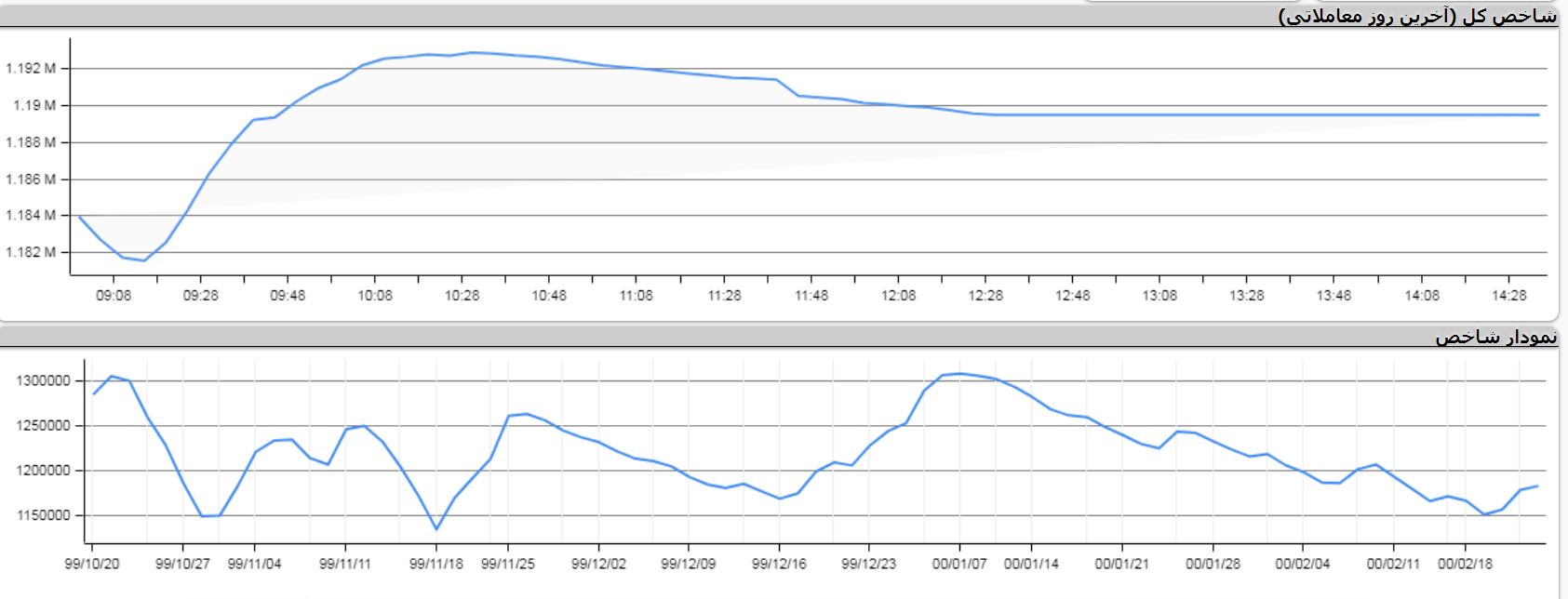
Task: Click the نمودار شاخص panel header title
Action: [x=1494, y=337]
